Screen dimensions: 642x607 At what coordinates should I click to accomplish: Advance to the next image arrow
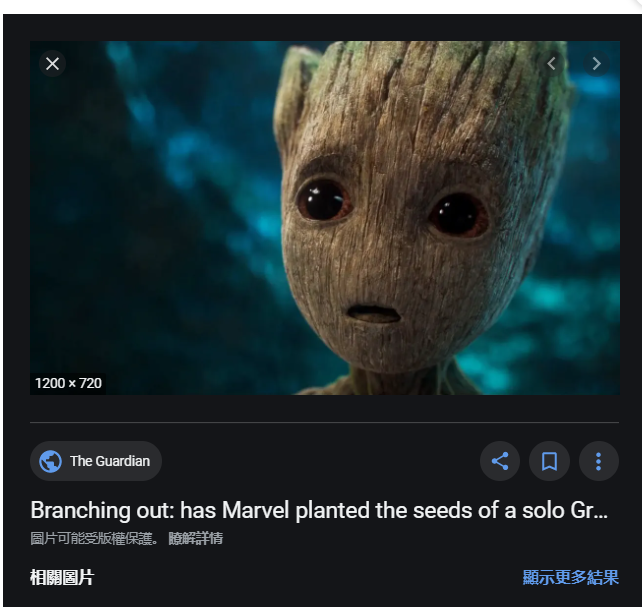click(597, 64)
